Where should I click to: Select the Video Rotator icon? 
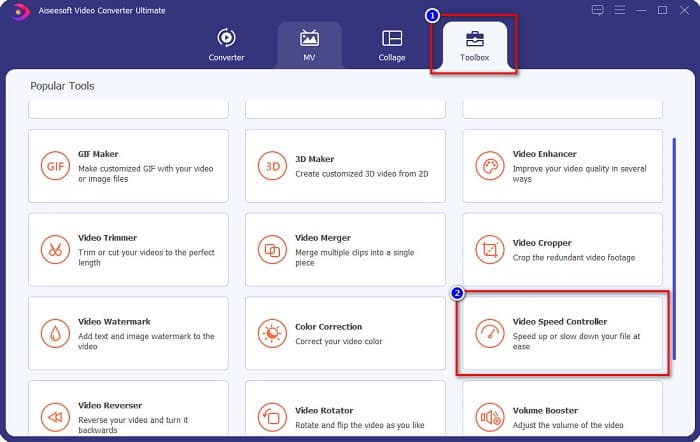point(272,417)
